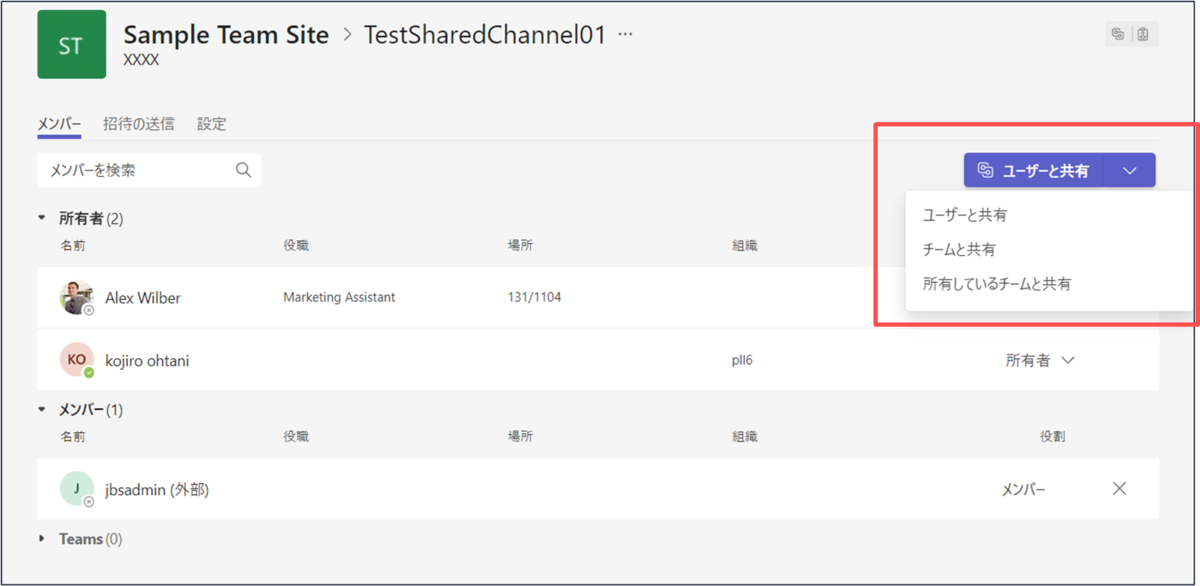The height and width of the screenshot is (586, 1200).
Task: Click the Marketing Assistant job title
Action: click(x=339, y=297)
